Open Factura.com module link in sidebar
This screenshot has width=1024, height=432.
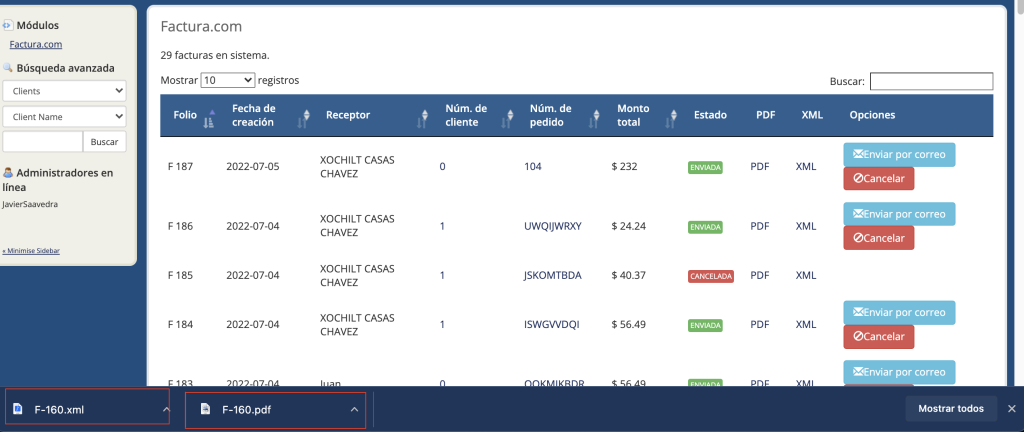click(36, 44)
